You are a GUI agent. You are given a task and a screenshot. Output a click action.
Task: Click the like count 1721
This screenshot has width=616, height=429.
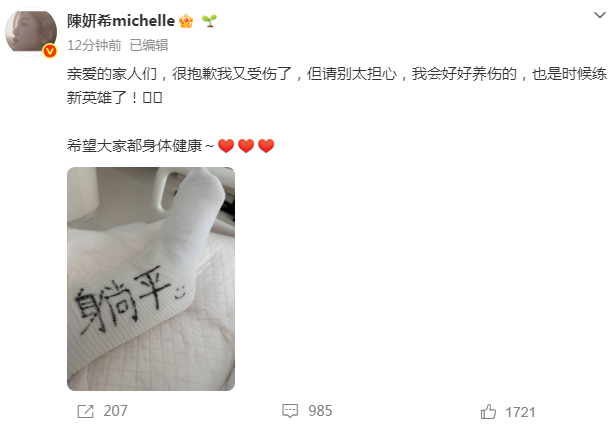(520, 412)
